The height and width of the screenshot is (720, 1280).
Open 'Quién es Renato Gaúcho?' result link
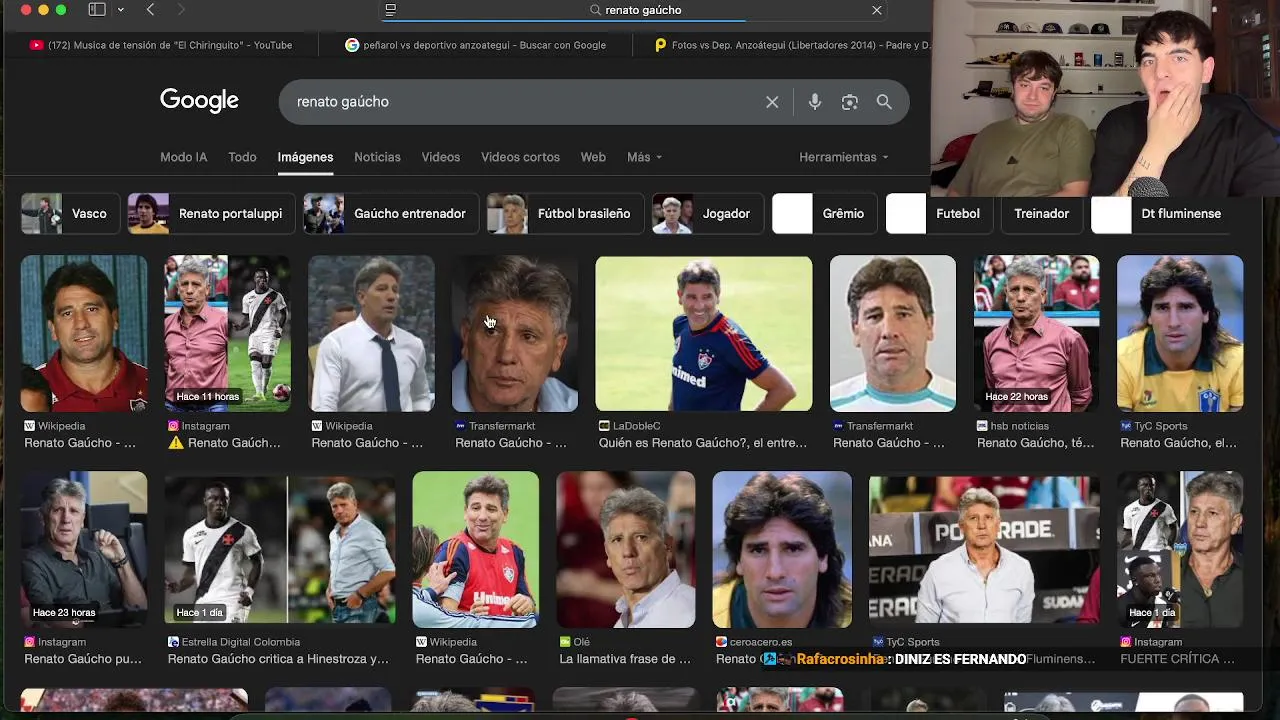[x=703, y=443]
